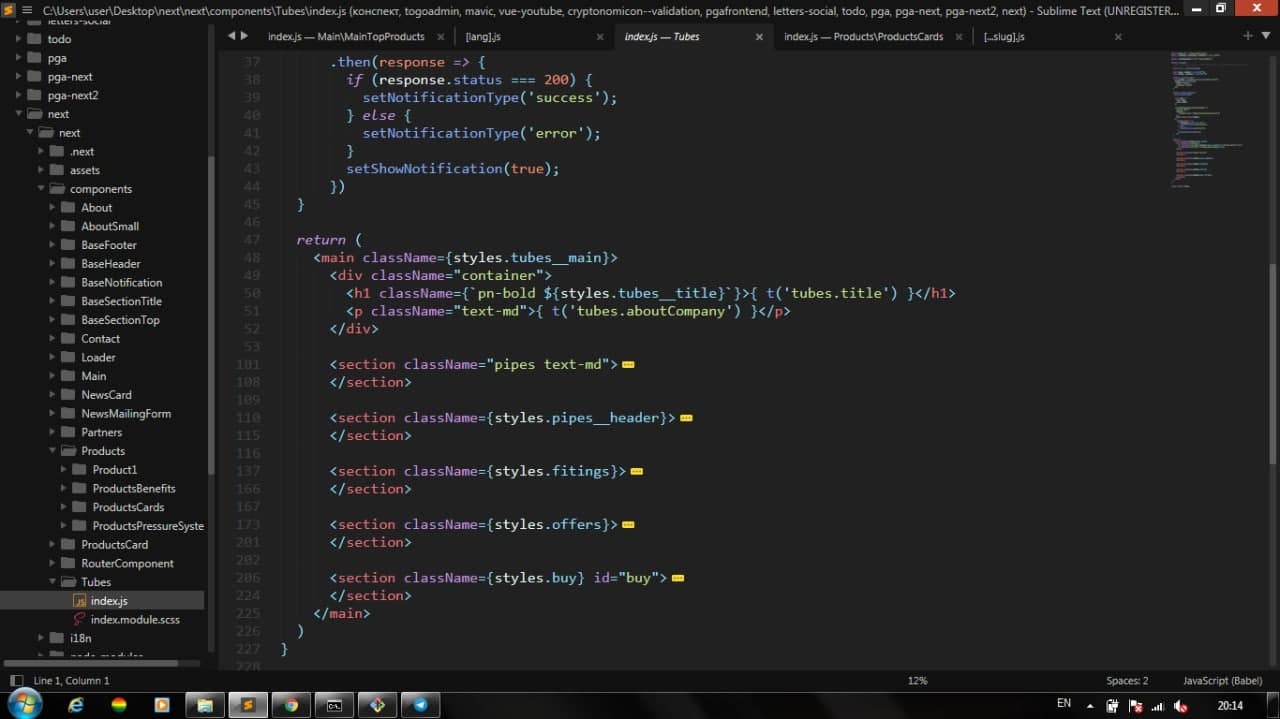
Task: Toggle side bar panel switcher in status bar
Action: point(16,681)
